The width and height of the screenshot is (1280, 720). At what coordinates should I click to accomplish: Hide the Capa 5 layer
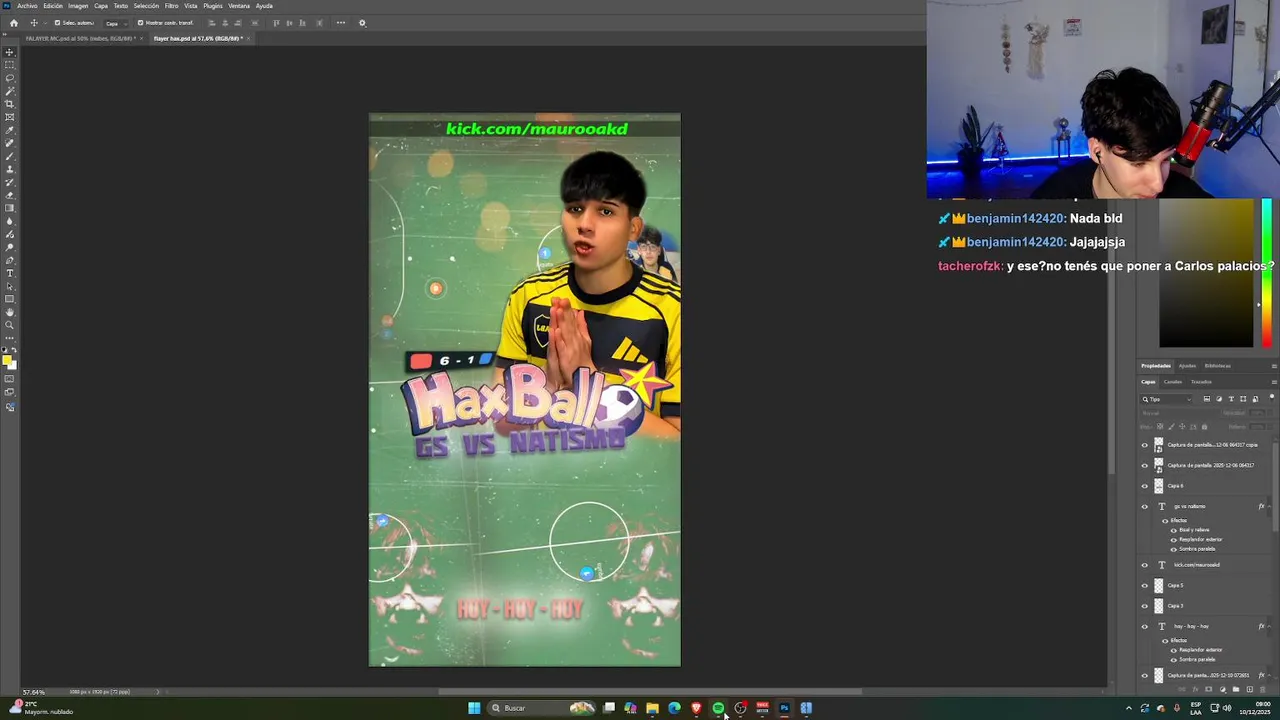click(1145, 585)
